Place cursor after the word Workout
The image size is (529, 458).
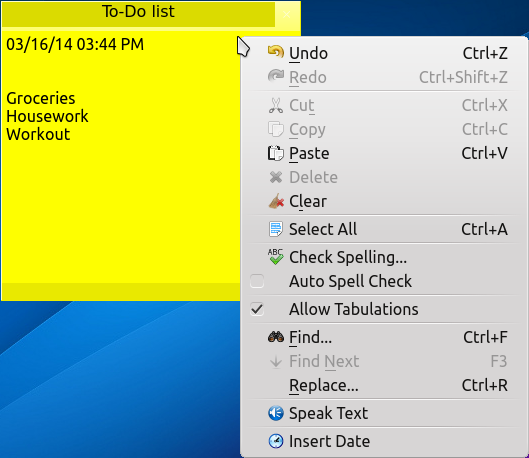click(x=71, y=134)
